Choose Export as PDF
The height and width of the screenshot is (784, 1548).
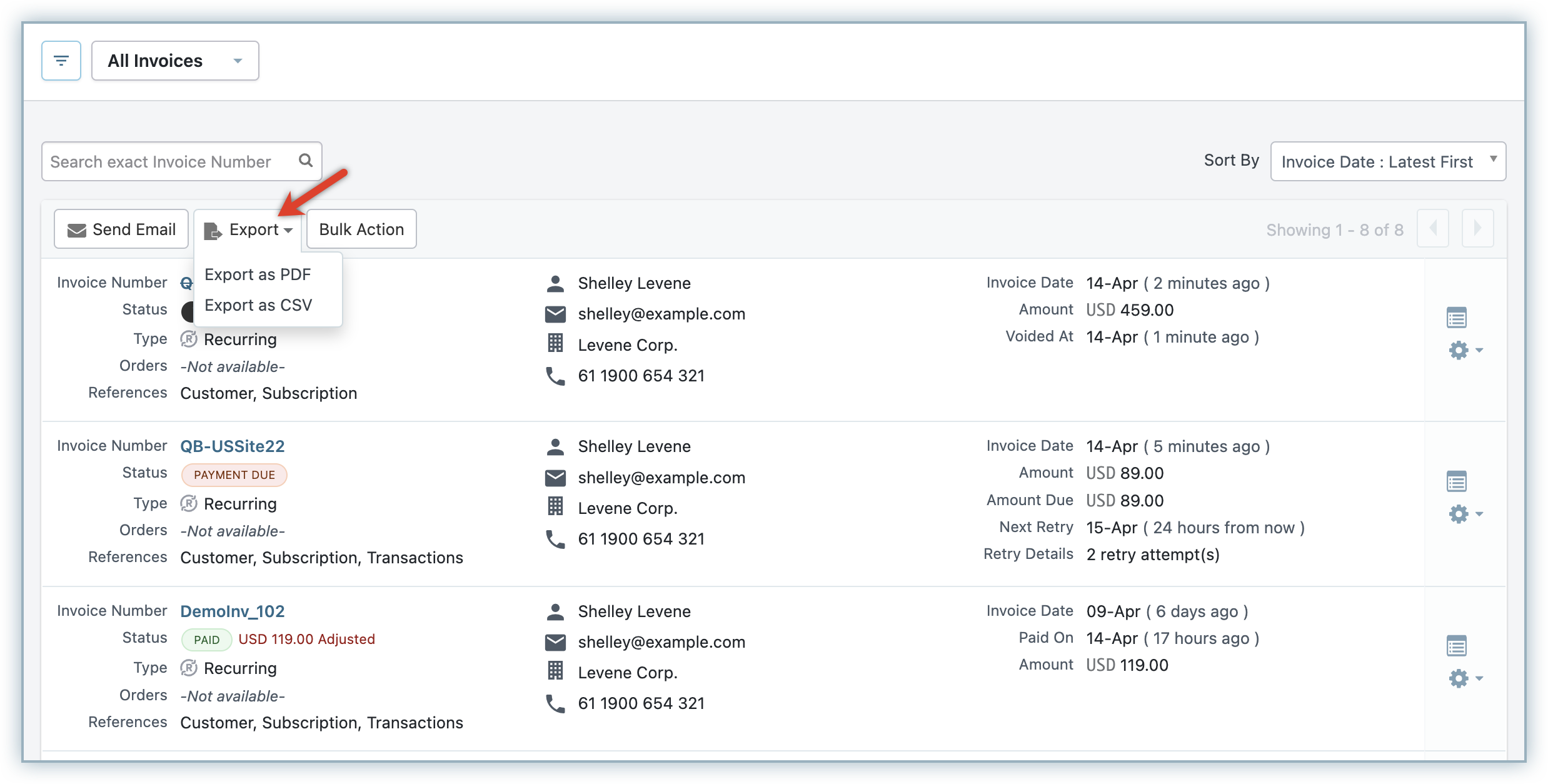click(x=258, y=274)
